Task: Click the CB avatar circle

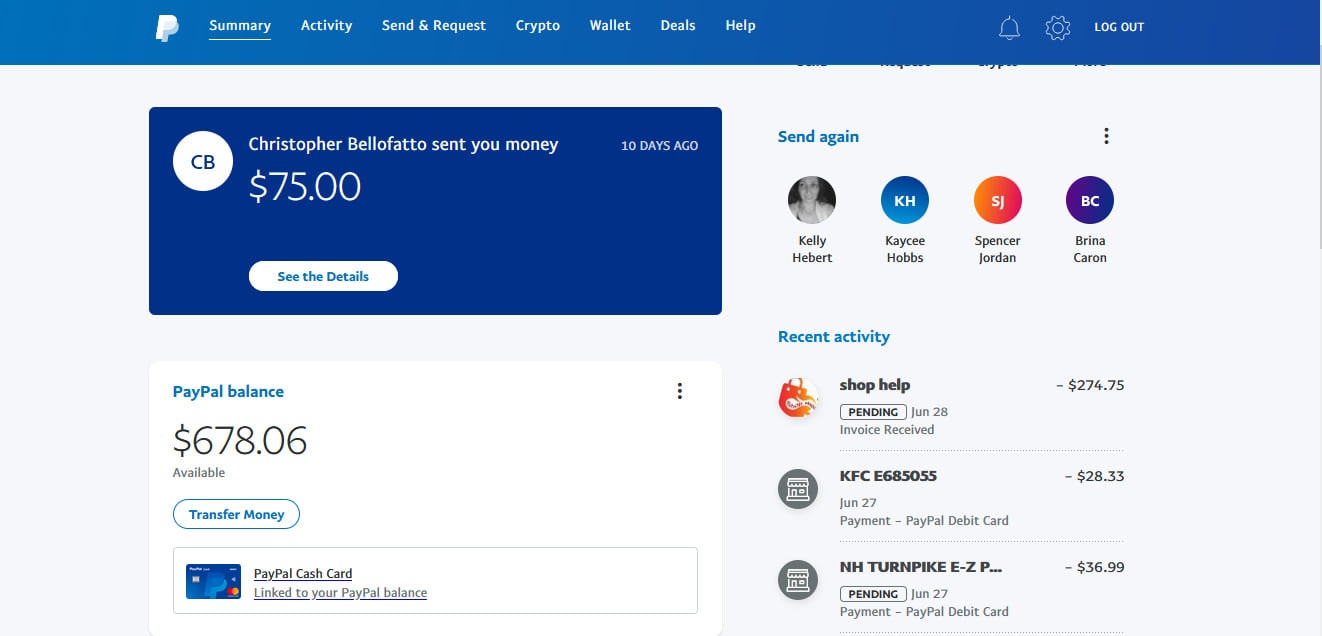Action: click(x=203, y=161)
